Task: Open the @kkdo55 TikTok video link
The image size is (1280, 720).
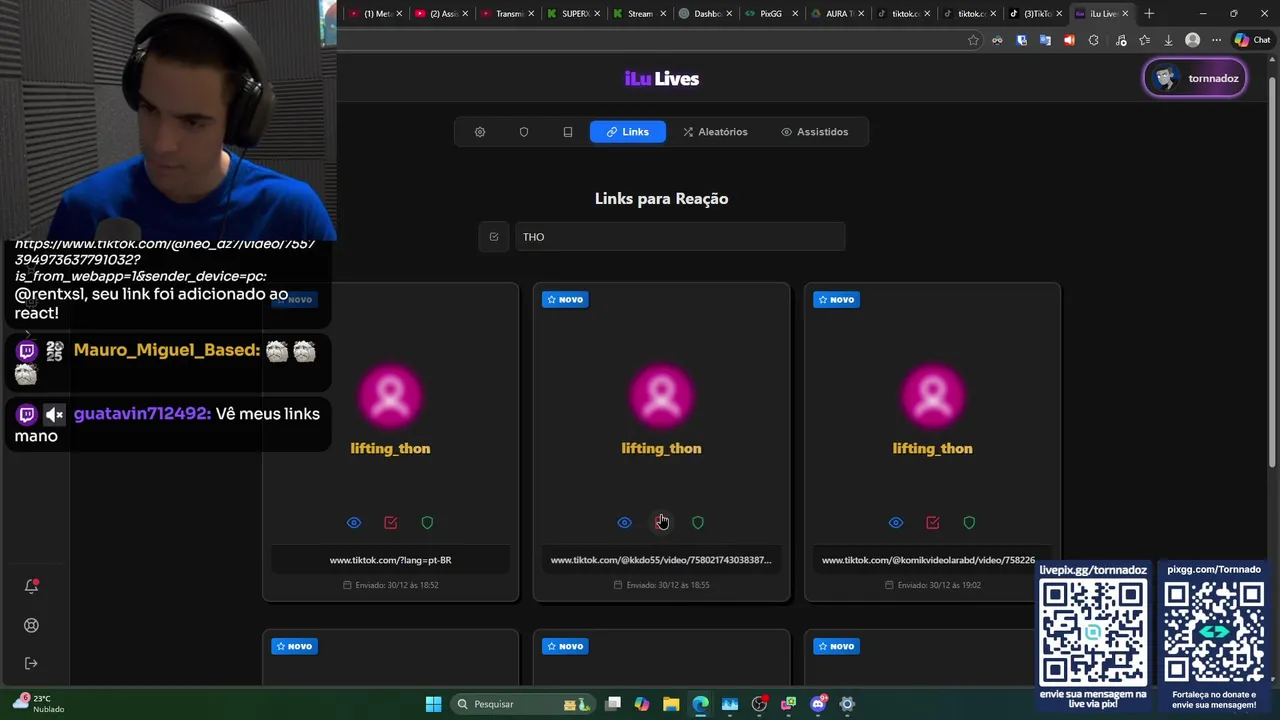Action: tap(661, 560)
